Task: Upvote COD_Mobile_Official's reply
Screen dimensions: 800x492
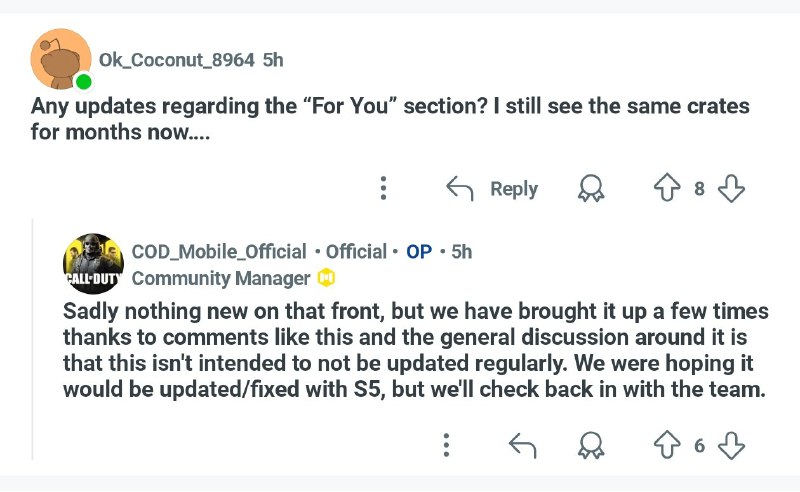Action: click(x=667, y=445)
